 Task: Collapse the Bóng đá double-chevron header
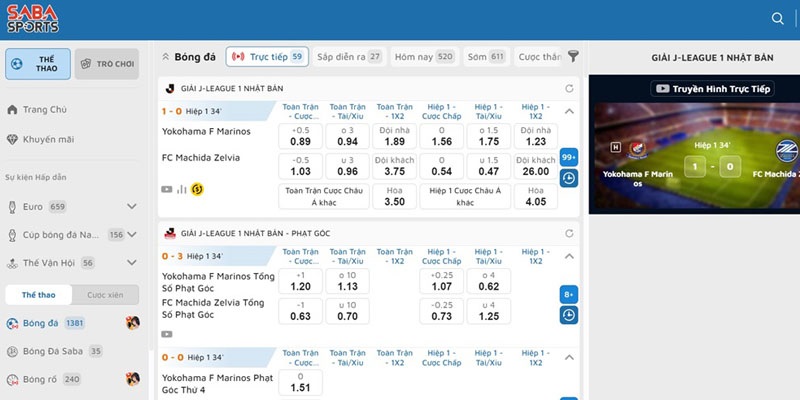pos(165,57)
